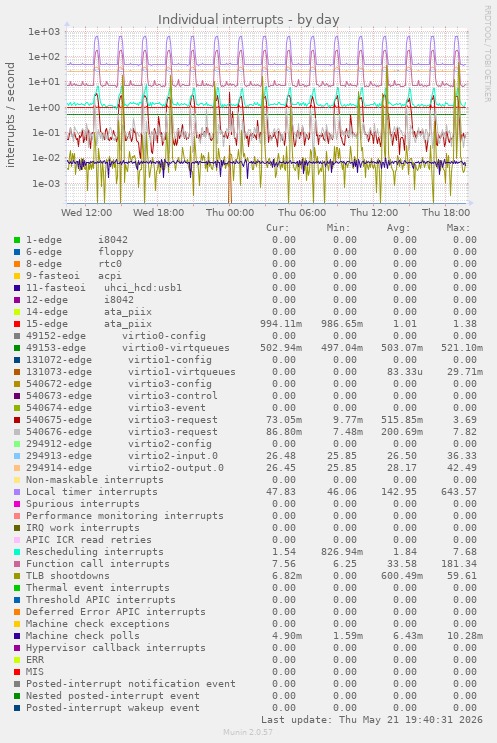Select the Local timer interrupts legend label

point(91,492)
